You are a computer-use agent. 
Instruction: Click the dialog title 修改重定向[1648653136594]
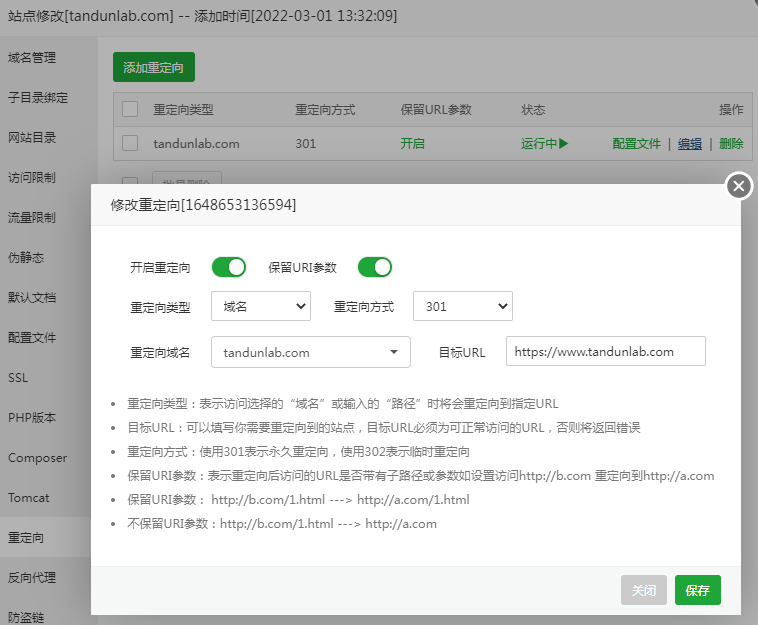point(203,205)
